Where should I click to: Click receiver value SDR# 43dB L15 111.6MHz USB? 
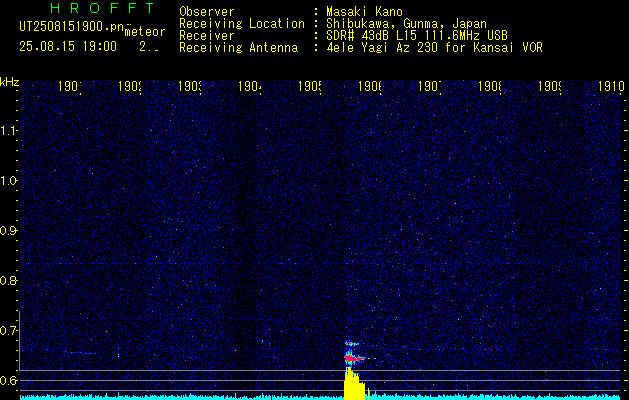417,36
